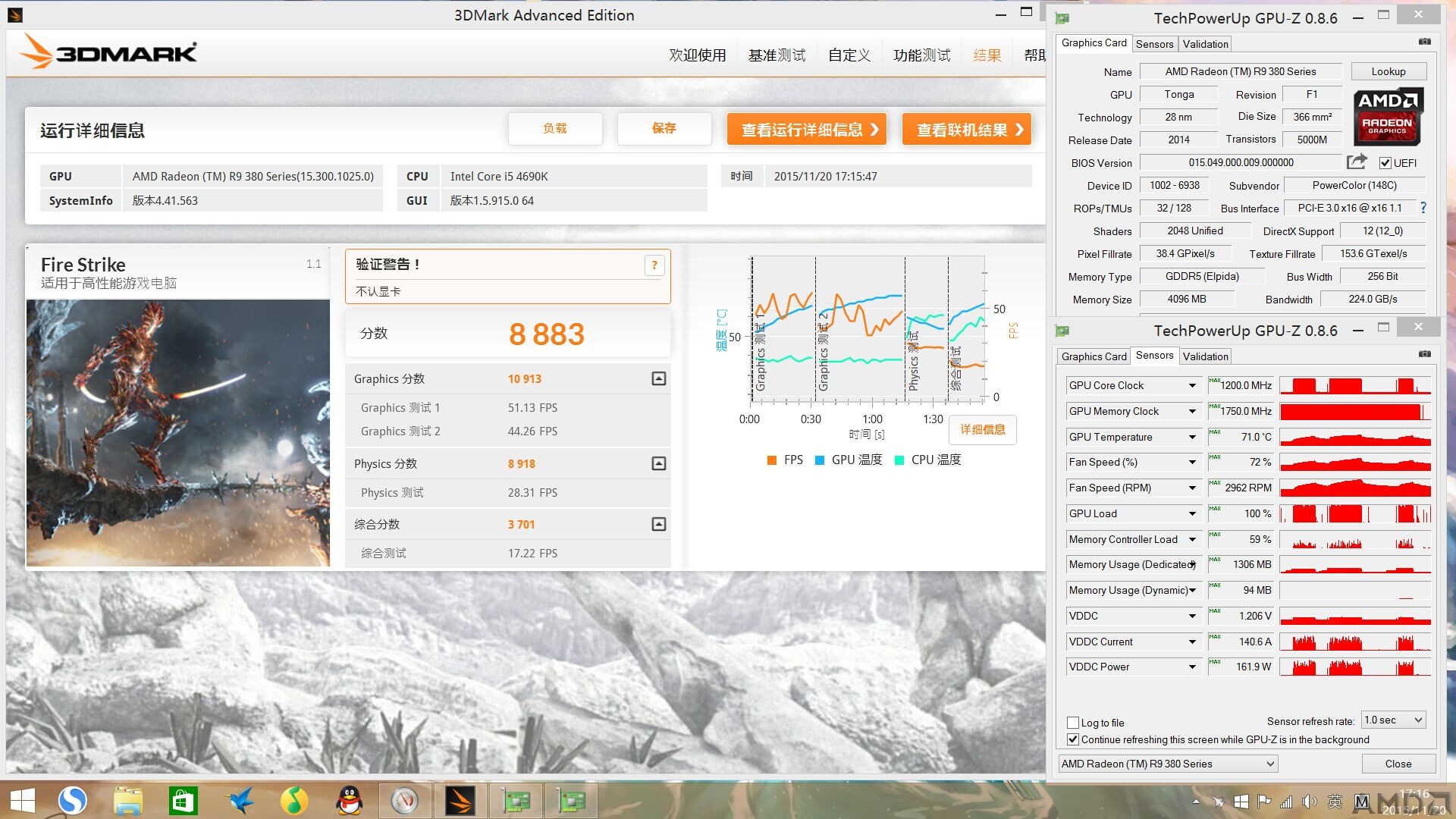Open GPU Memory Clock sensor dropdown
Screen dimensions: 1456x819
(x=1192, y=412)
